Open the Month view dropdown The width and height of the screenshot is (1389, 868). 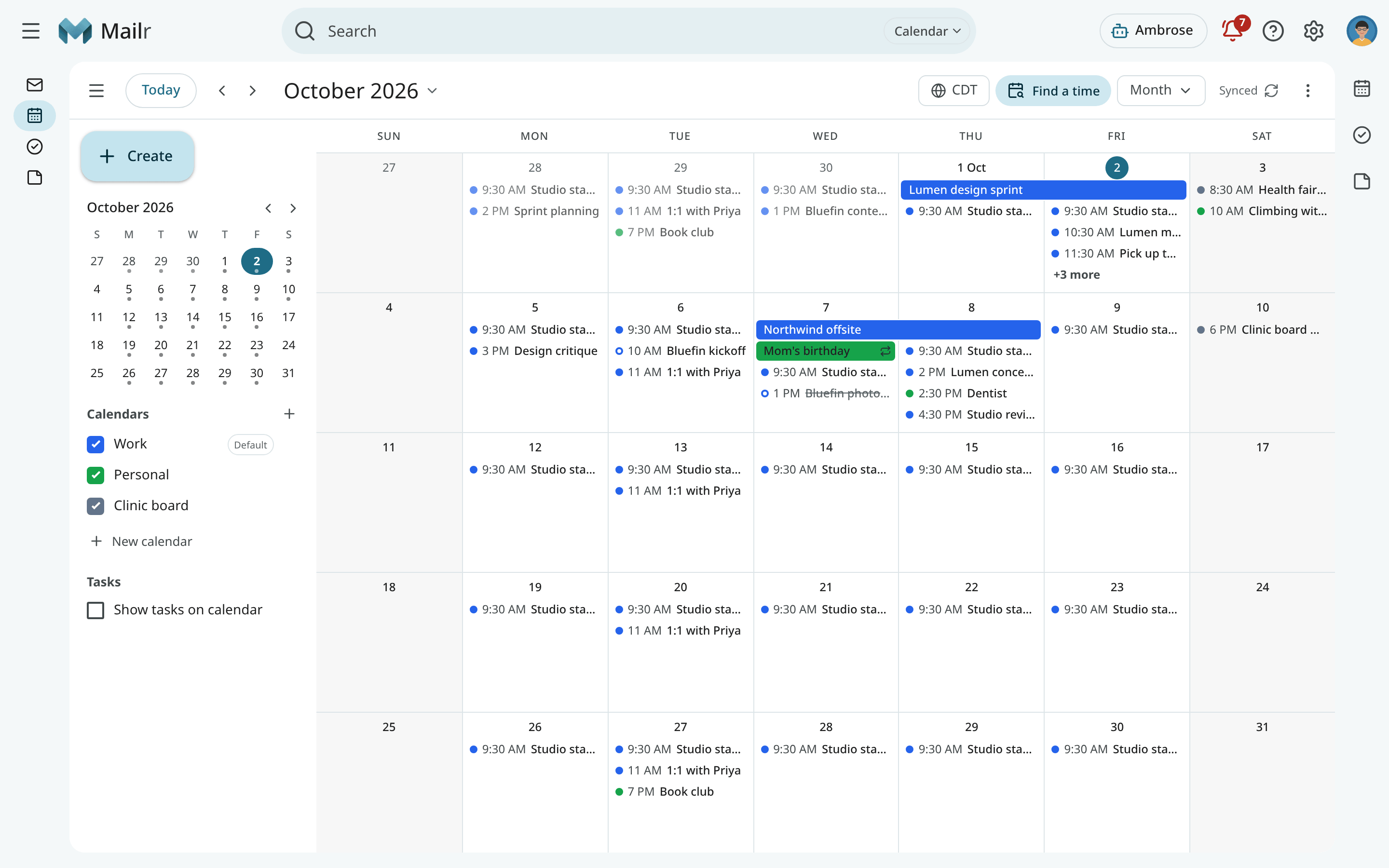coord(1160,91)
